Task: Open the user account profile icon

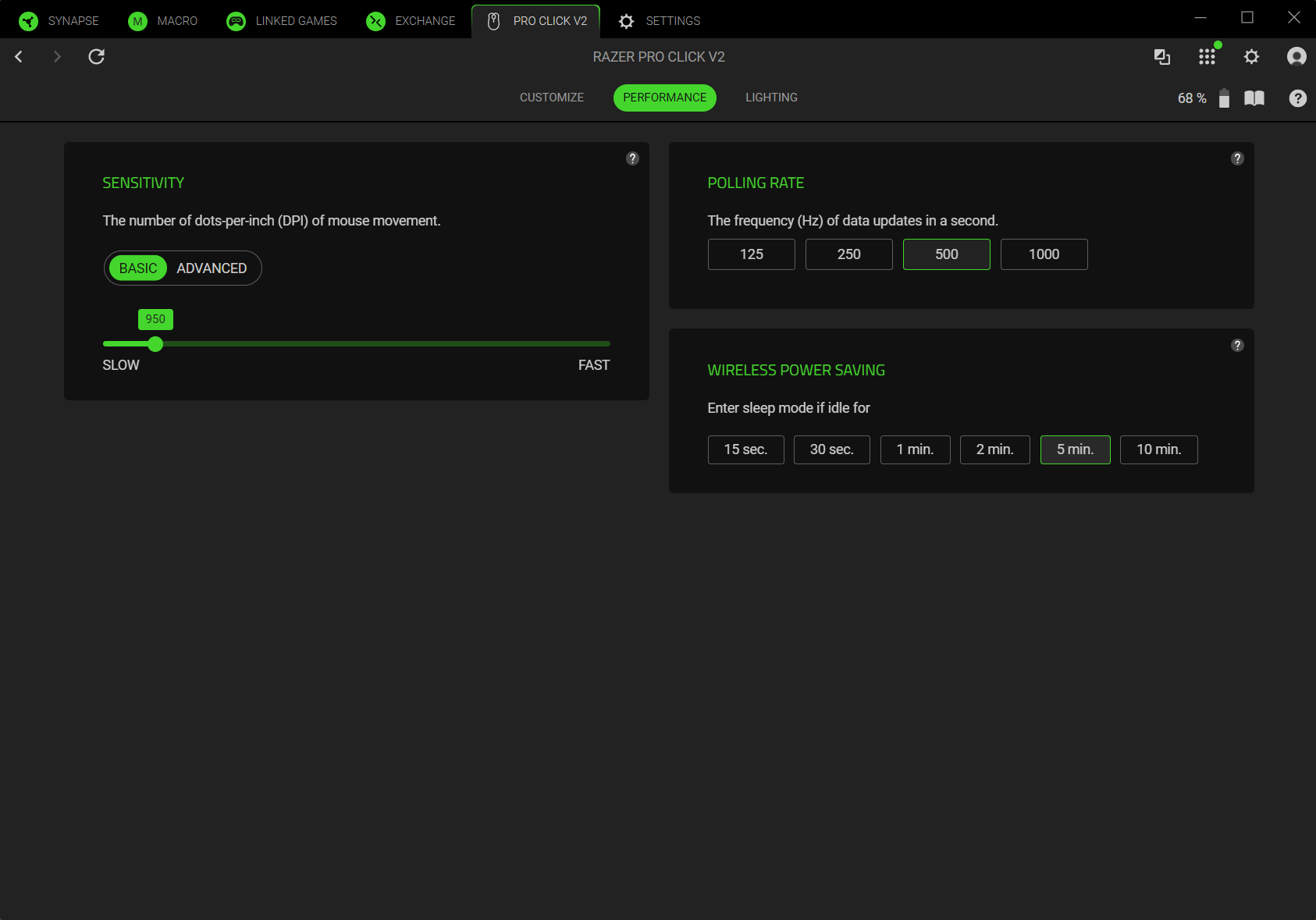Action: point(1296,56)
